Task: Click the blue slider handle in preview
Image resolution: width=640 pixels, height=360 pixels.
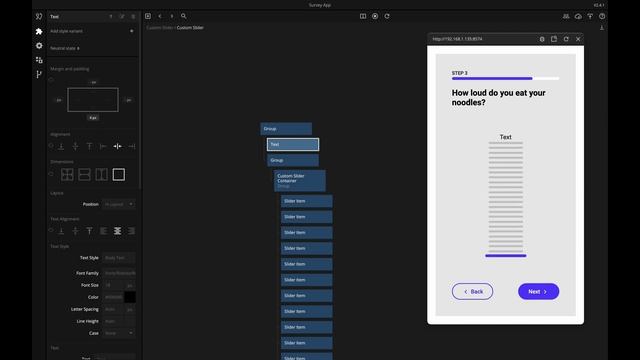Action: tap(506, 256)
